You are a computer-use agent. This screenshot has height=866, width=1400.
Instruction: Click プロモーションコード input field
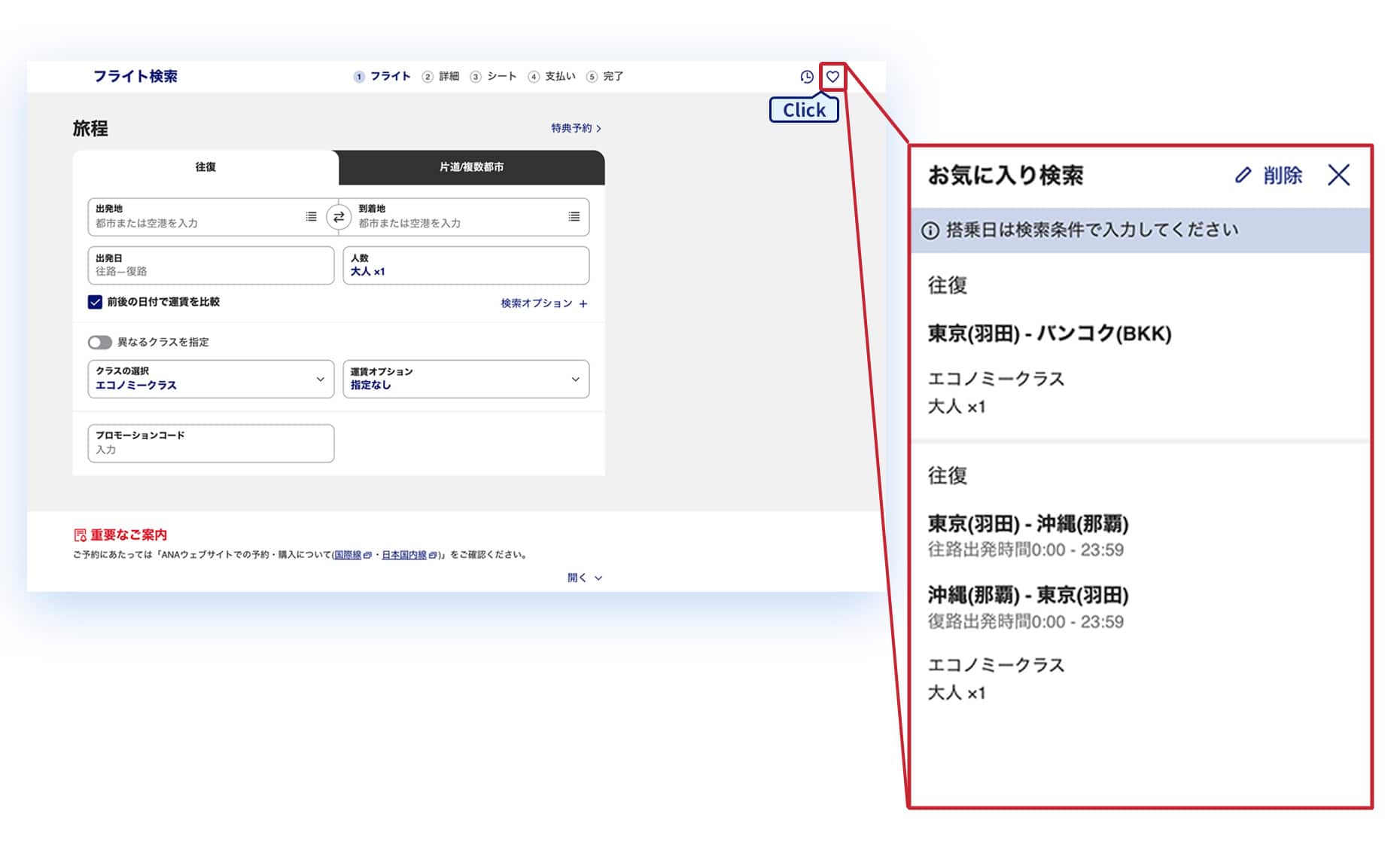pyautogui.click(x=211, y=444)
